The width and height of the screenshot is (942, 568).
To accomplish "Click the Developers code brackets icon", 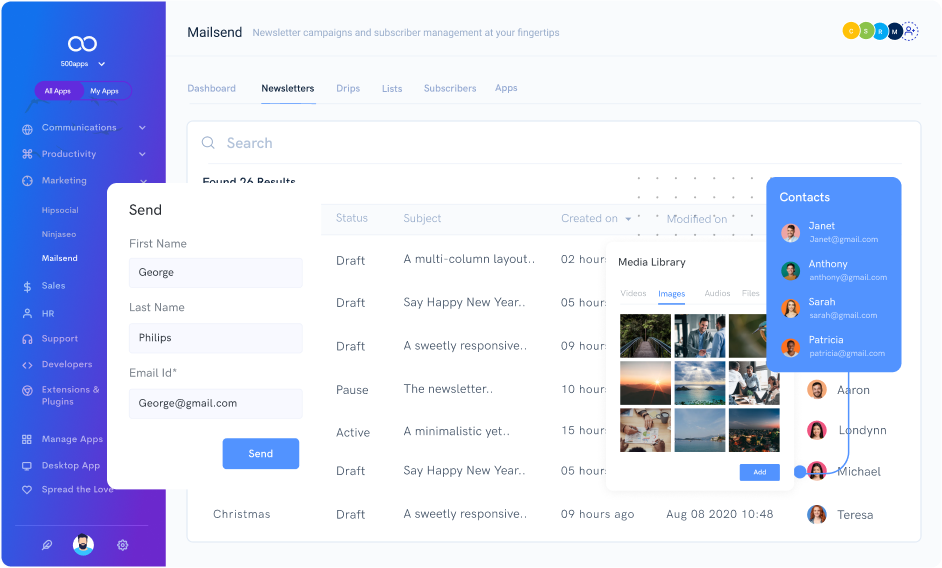I will (x=27, y=365).
